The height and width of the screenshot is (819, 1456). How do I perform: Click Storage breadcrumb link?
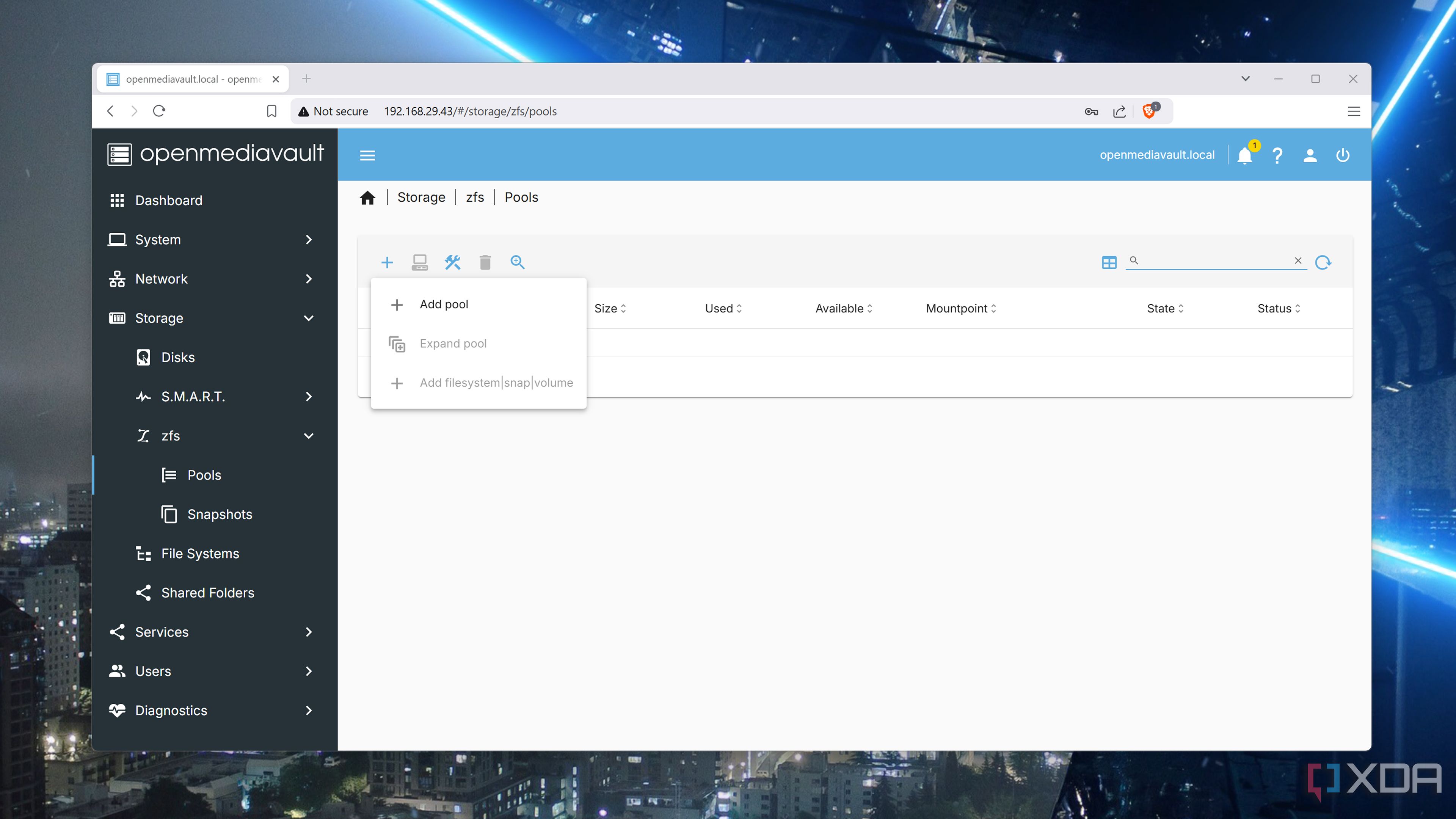[421, 197]
